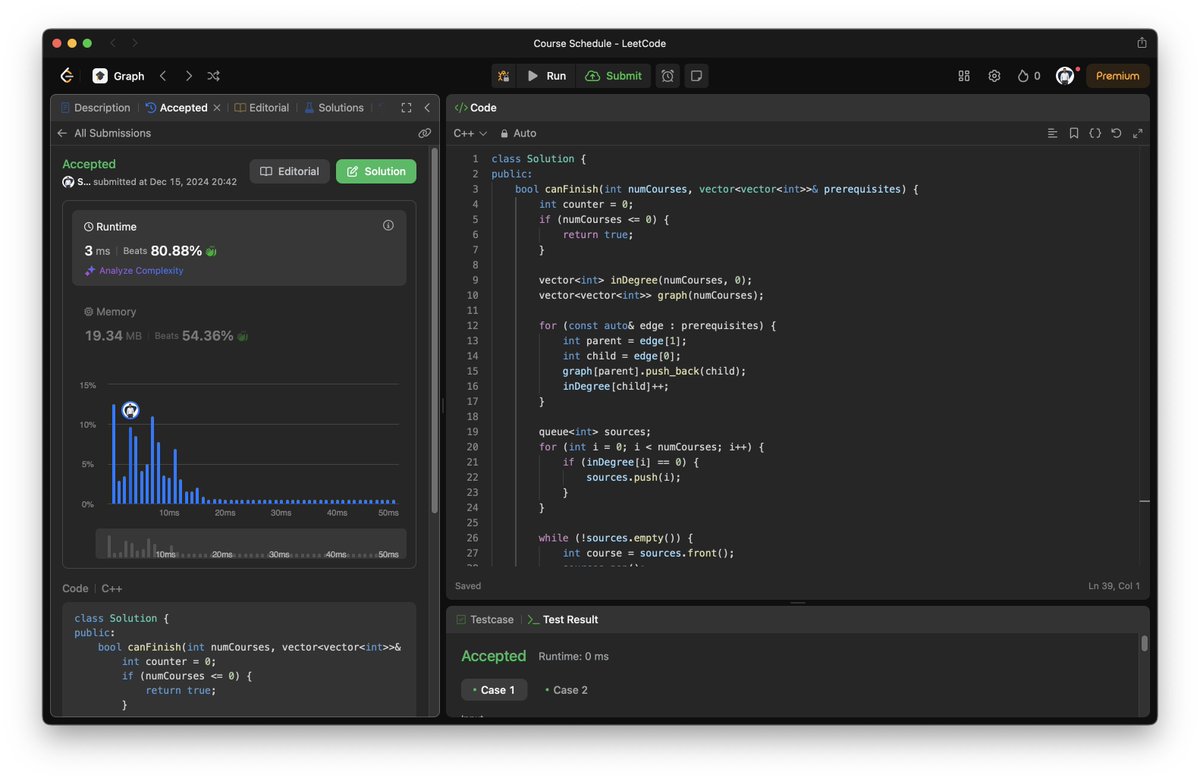The height and width of the screenshot is (781, 1200).
Task: Open the Solutions tab
Action: [334, 108]
